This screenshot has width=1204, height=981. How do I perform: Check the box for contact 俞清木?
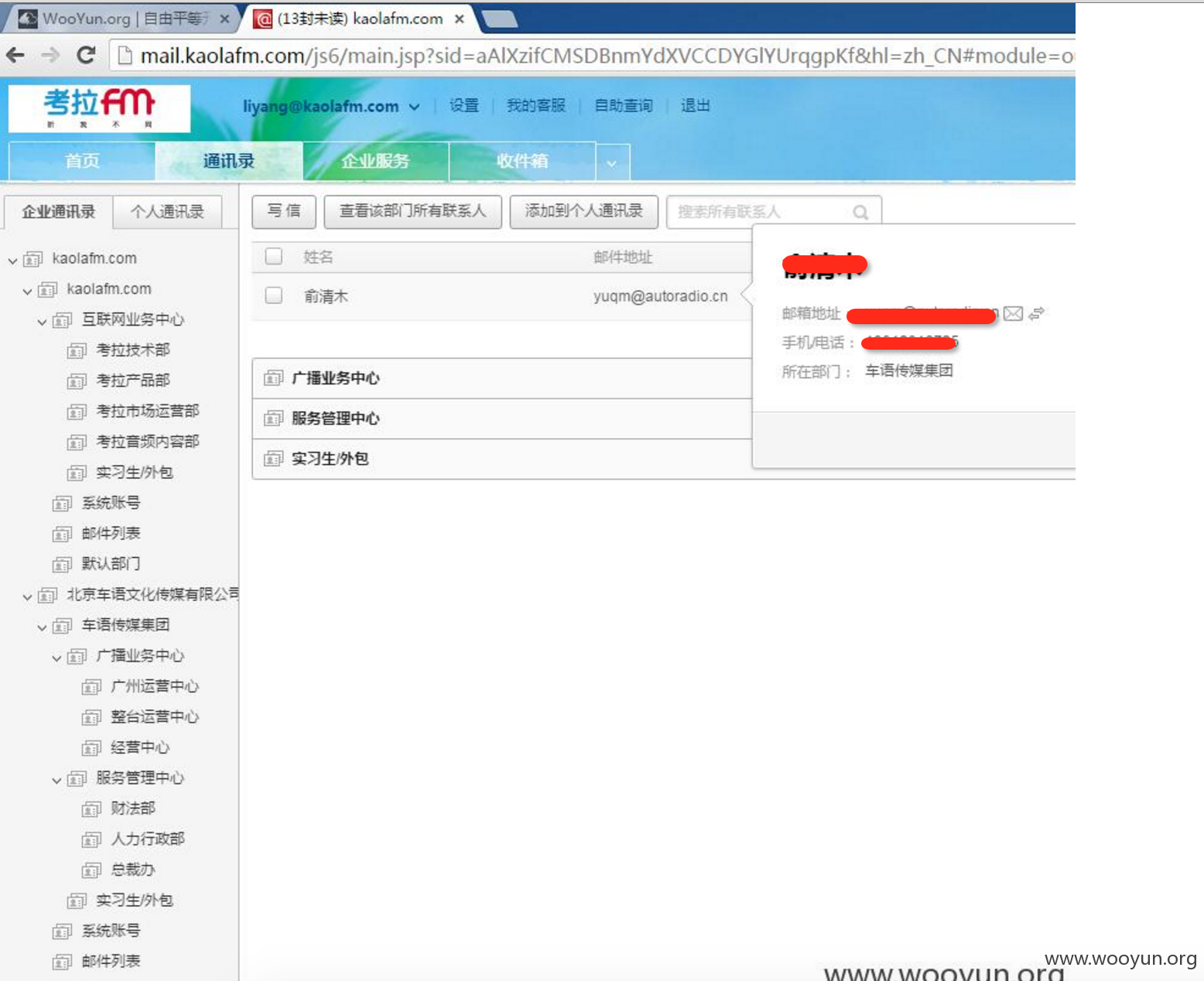pos(274,295)
